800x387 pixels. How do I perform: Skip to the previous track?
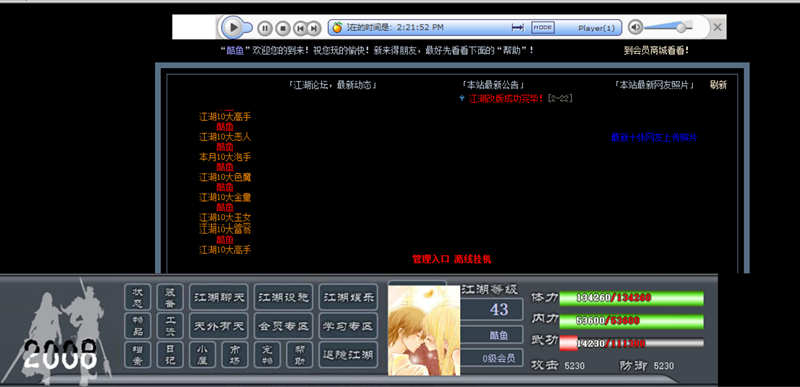(301, 28)
